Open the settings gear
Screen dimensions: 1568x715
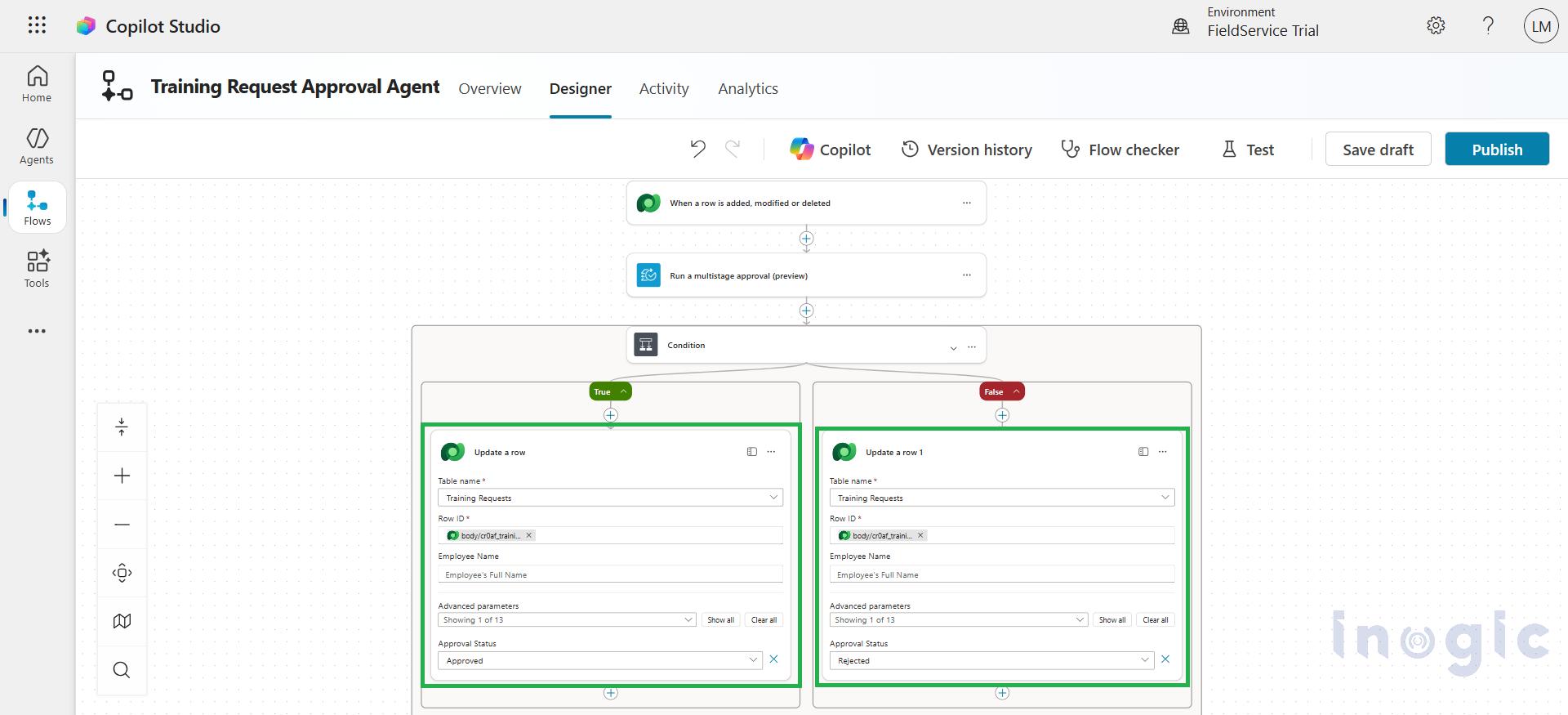[x=1436, y=25]
